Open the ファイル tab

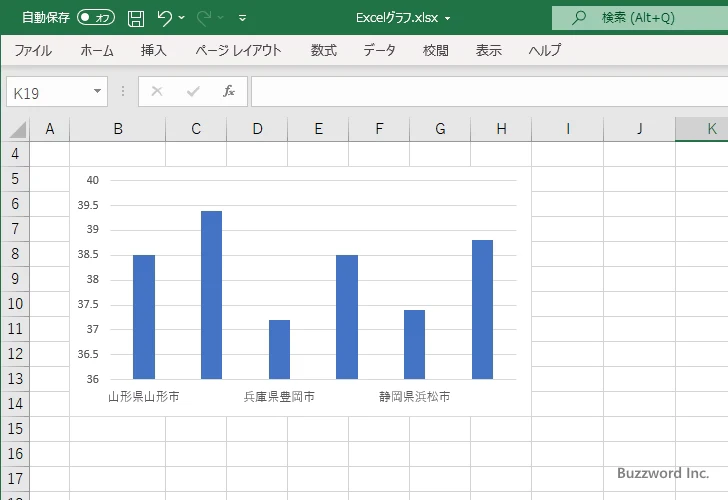33,50
